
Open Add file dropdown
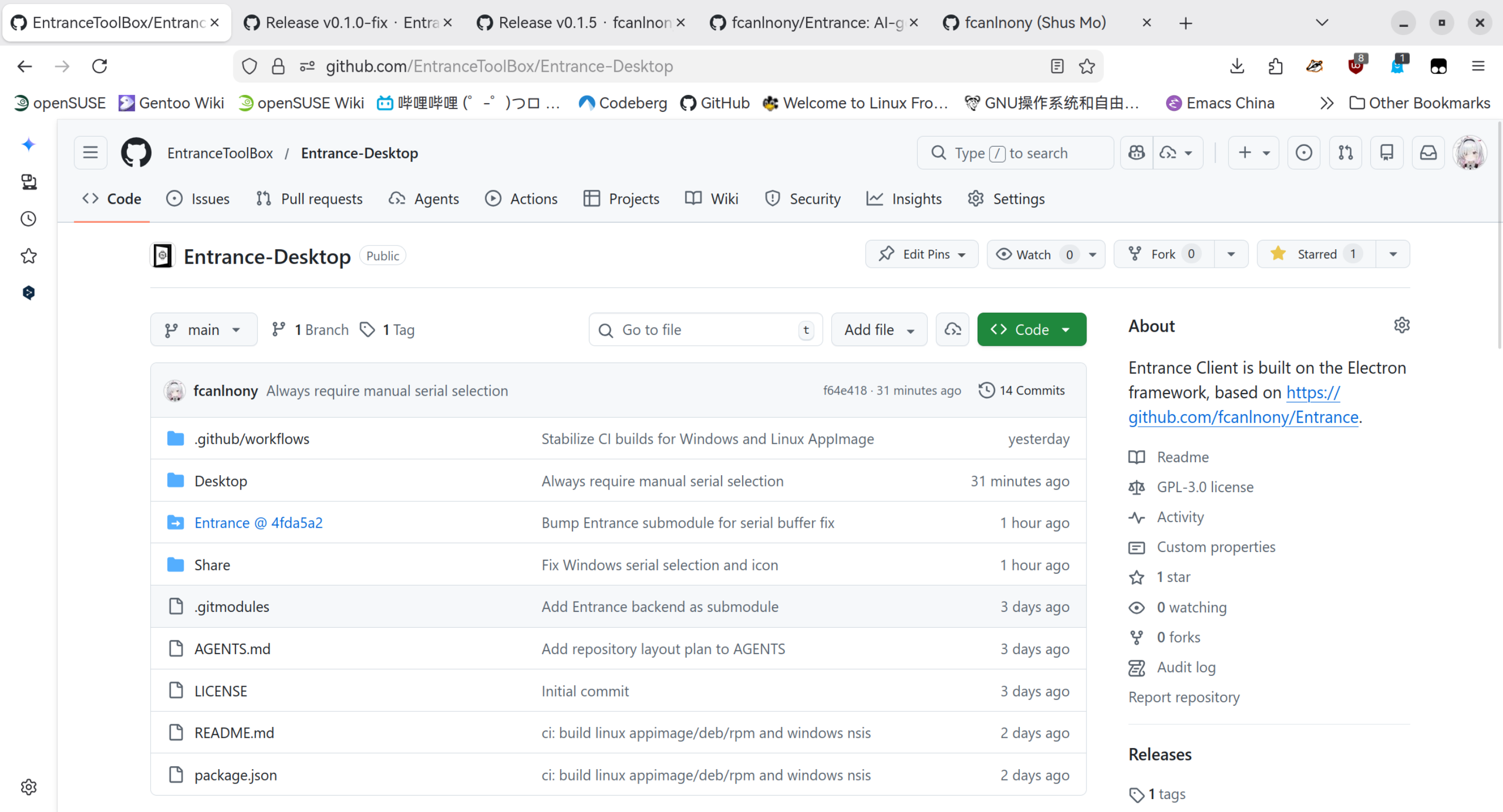tap(878, 330)
